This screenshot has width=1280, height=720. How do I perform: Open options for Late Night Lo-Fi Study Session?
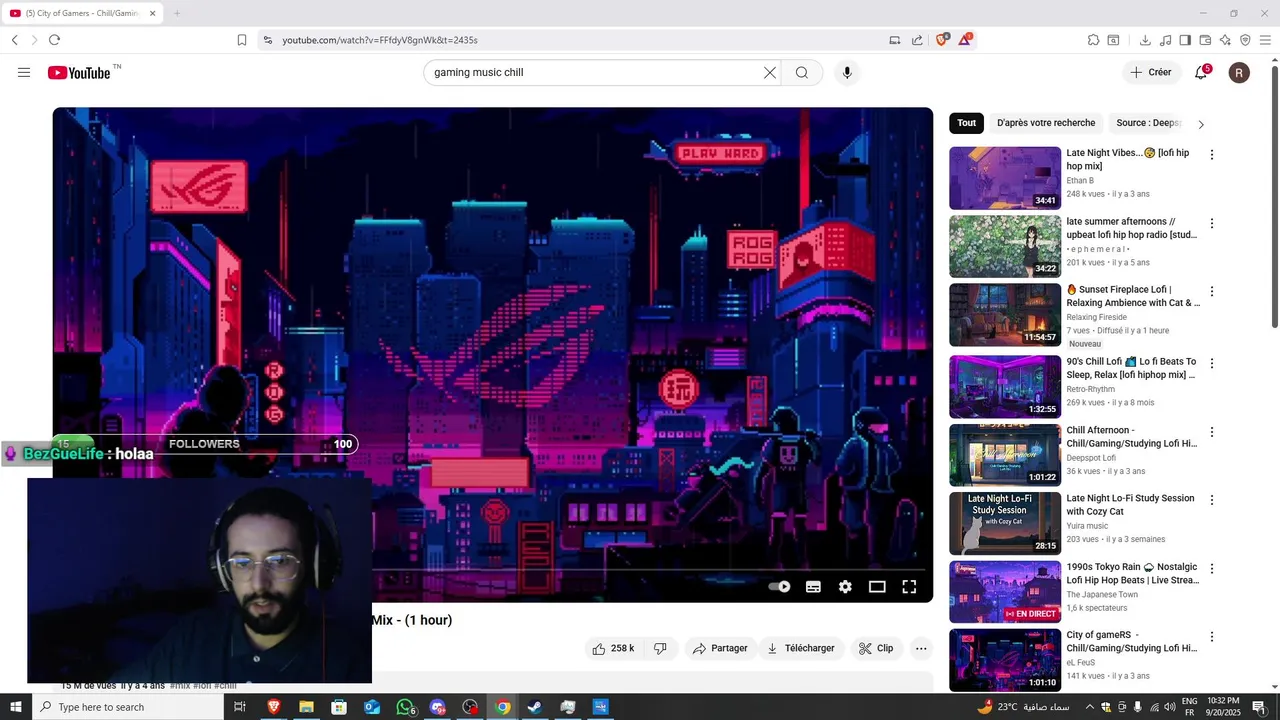point(1212,500)
